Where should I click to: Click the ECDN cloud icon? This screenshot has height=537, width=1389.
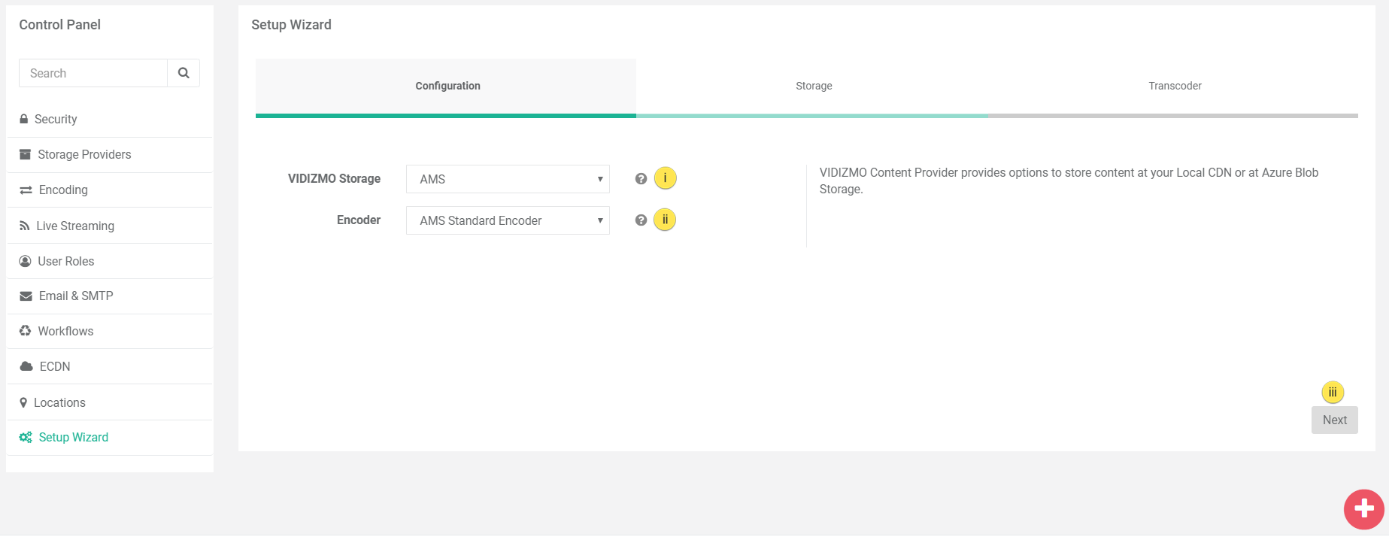point(26,367)
